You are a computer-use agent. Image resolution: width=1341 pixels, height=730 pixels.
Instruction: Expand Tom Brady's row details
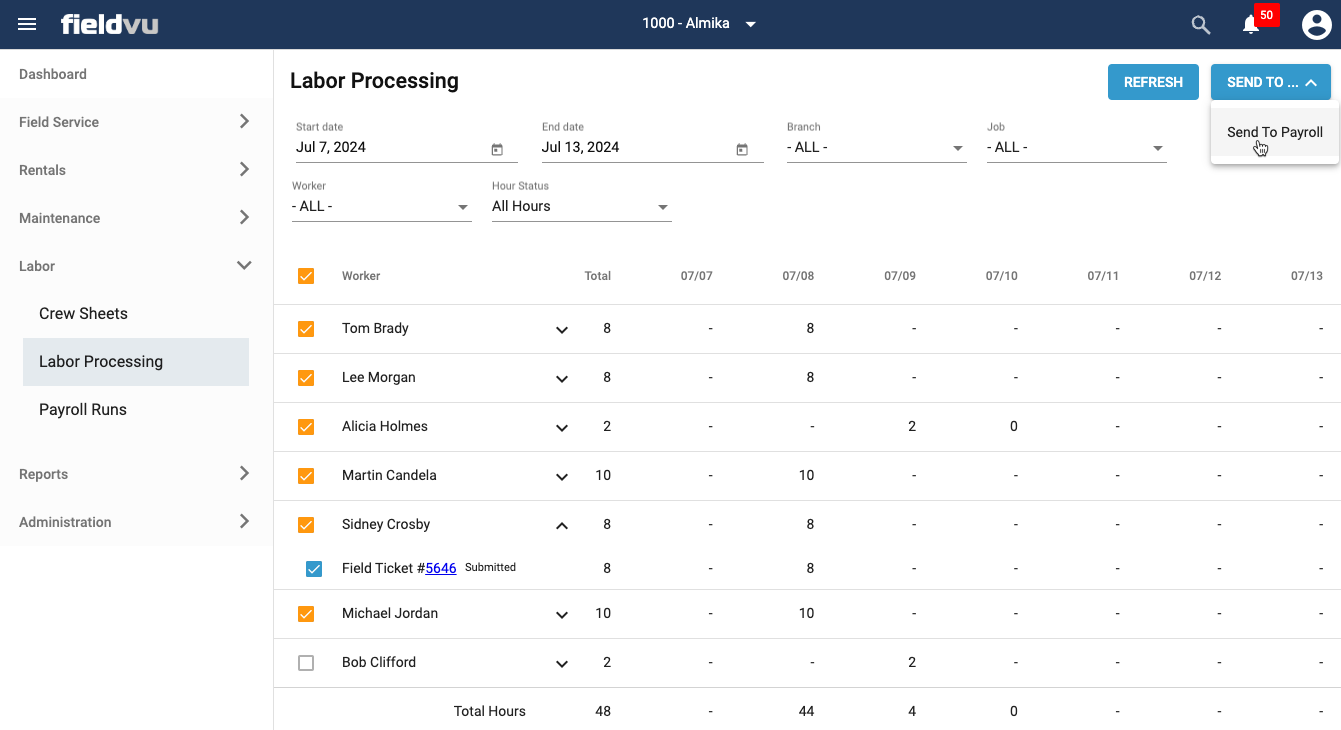562,329
